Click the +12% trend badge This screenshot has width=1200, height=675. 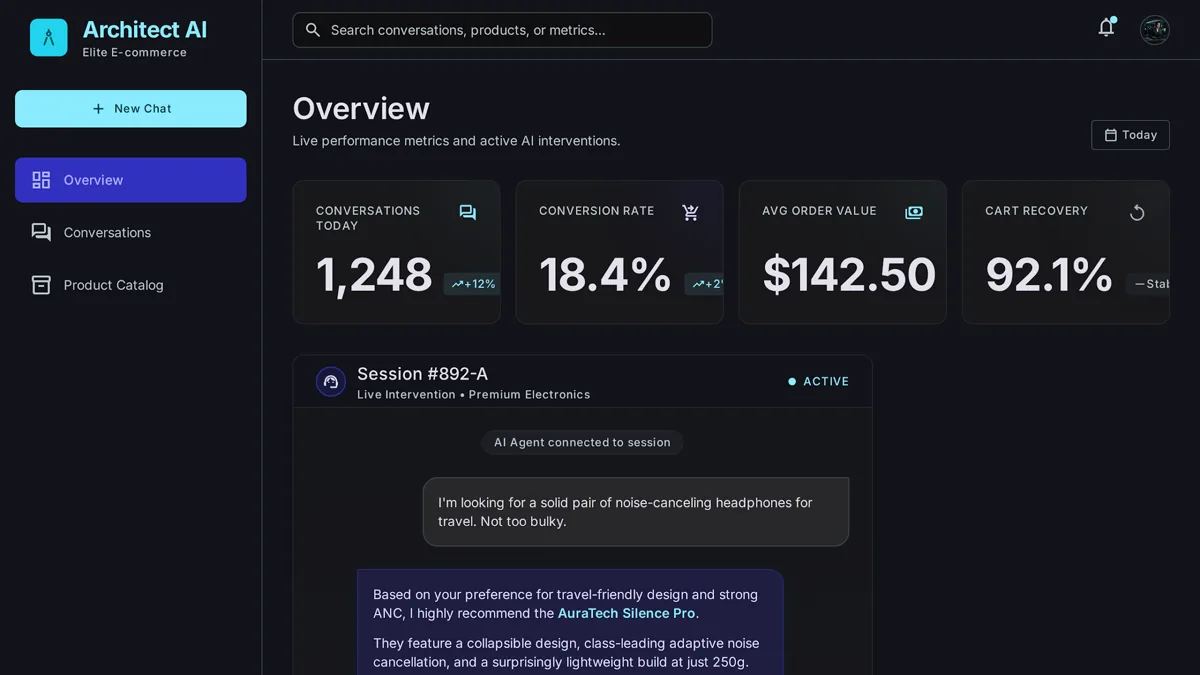click(473, 284)
